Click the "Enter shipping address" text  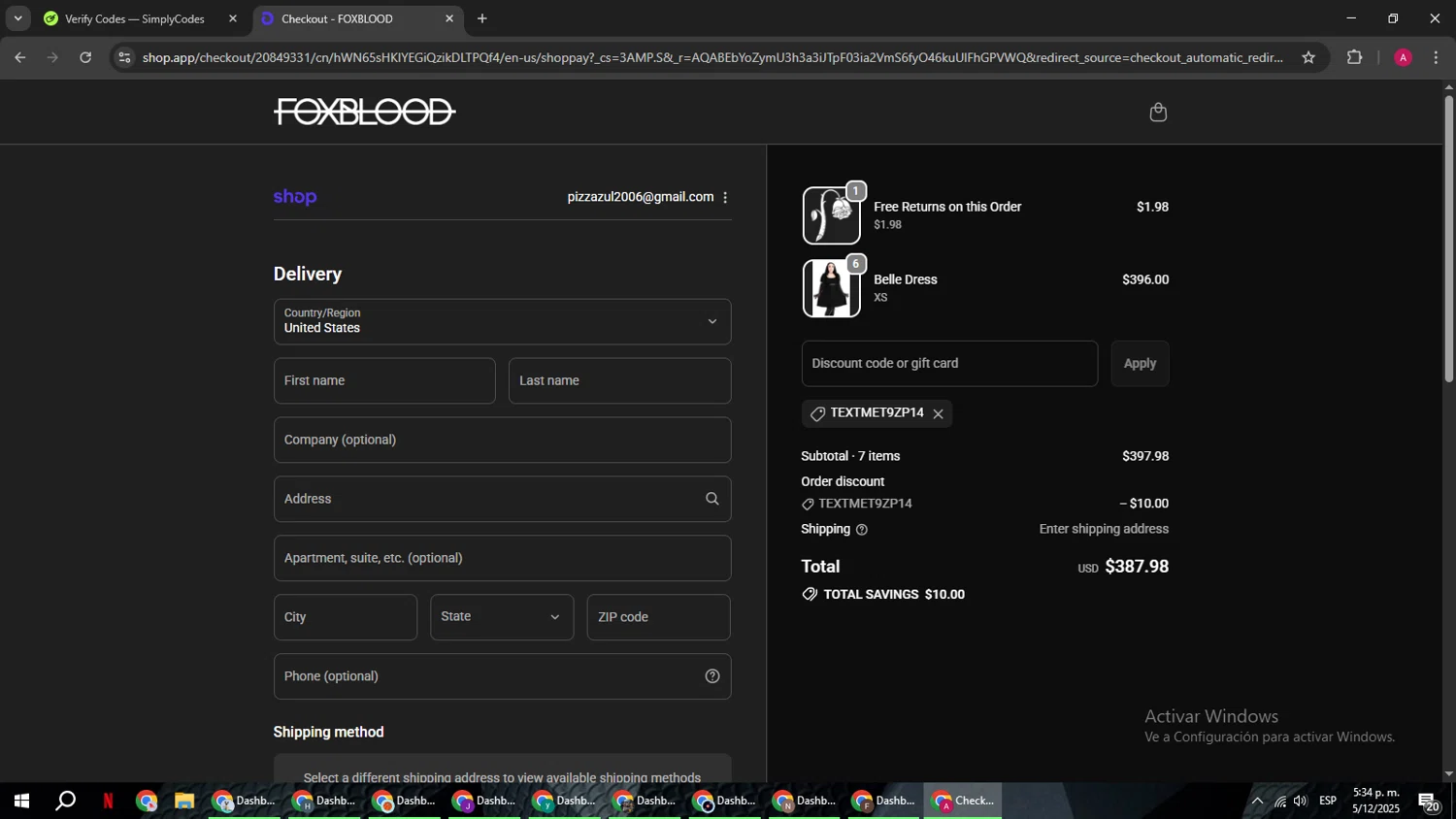[1104, 530]
